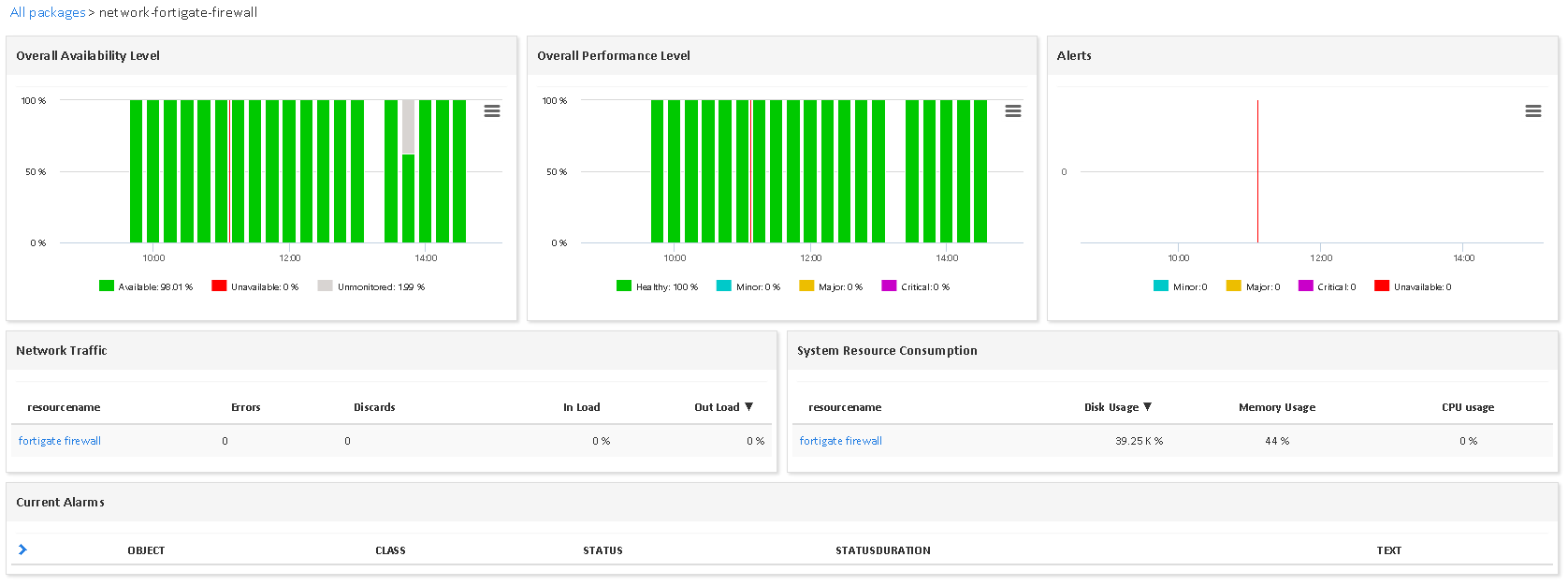The image size is (1568, 586).
Task: Open the Overall Availability Level chart menu
Action: tap(491, 110)
